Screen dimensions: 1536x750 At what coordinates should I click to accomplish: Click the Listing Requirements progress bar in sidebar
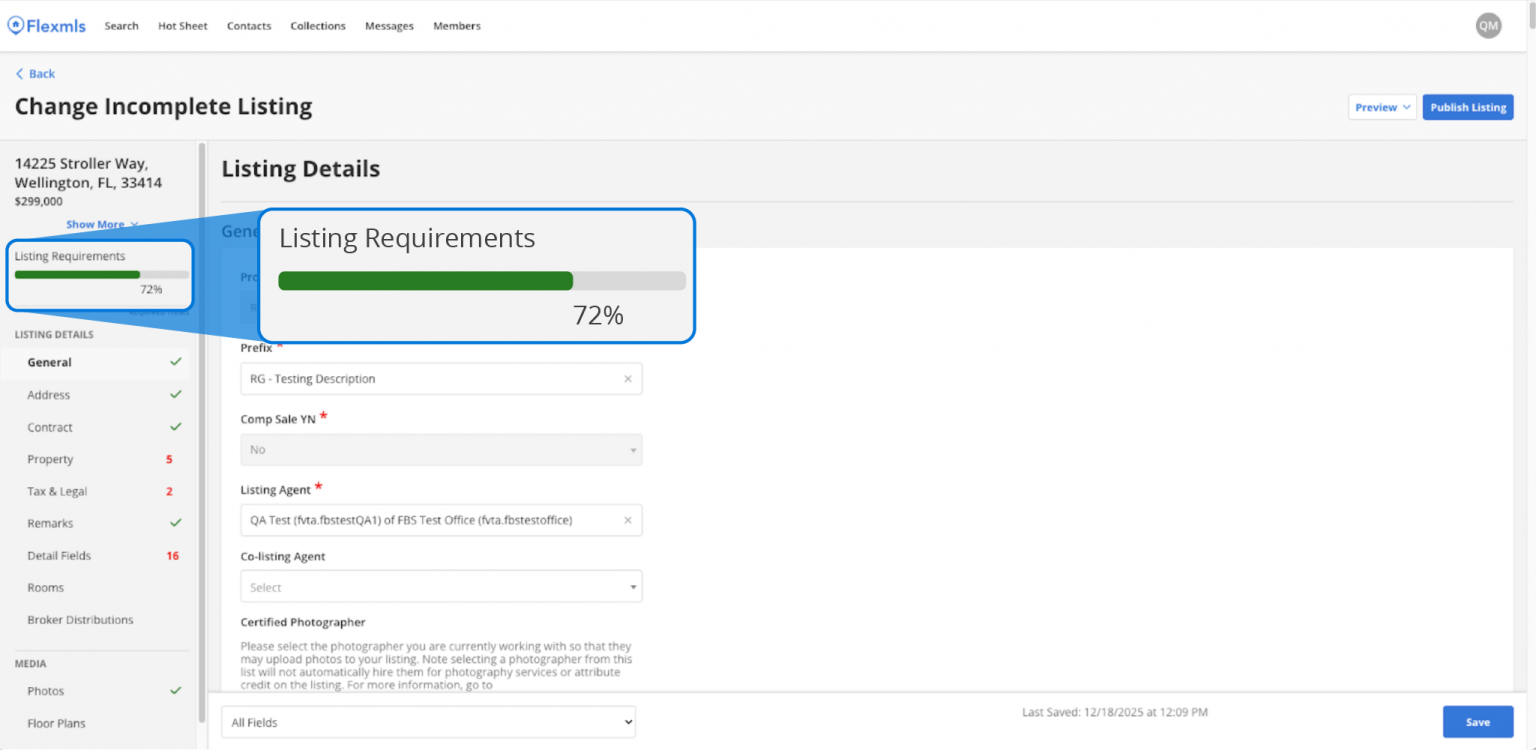[x=101, y=274]
